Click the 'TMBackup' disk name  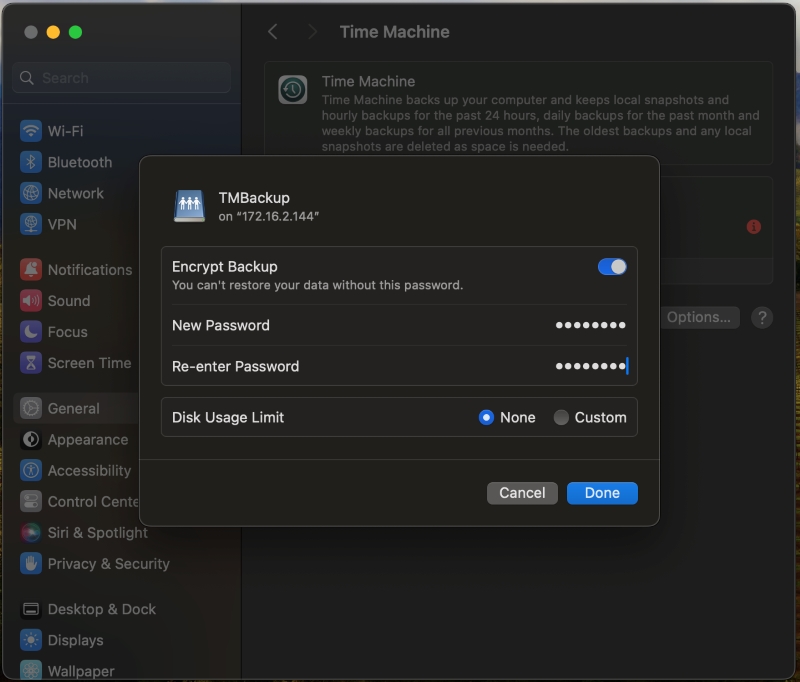tap(254, 197)
